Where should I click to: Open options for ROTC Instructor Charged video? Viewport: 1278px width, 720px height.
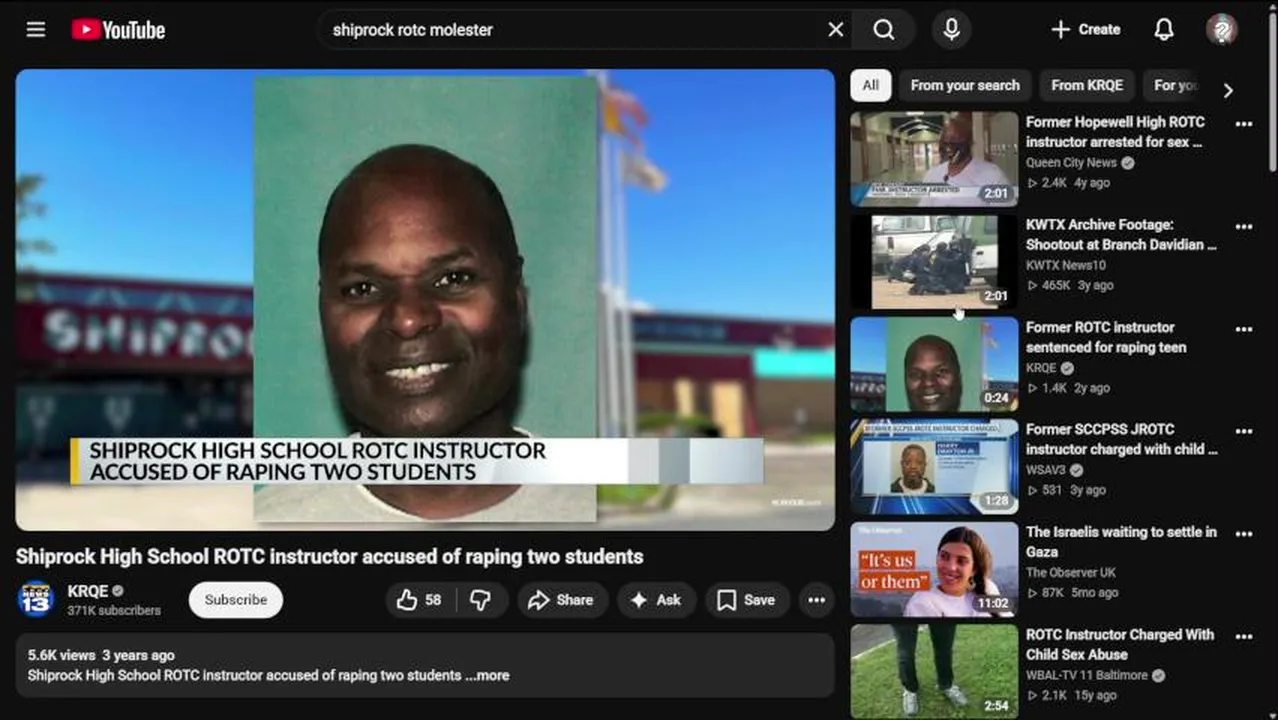pyautogui.click(x=1244, y=636)
